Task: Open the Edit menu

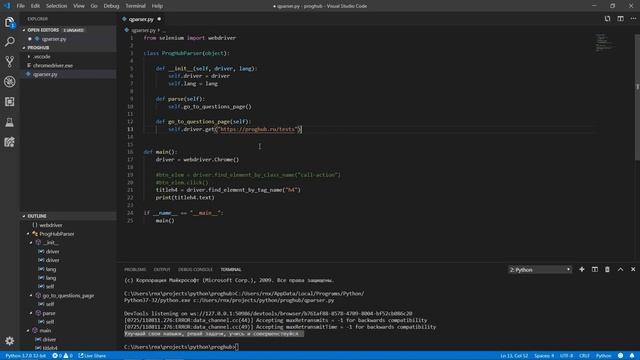Action: pos(35,6)
